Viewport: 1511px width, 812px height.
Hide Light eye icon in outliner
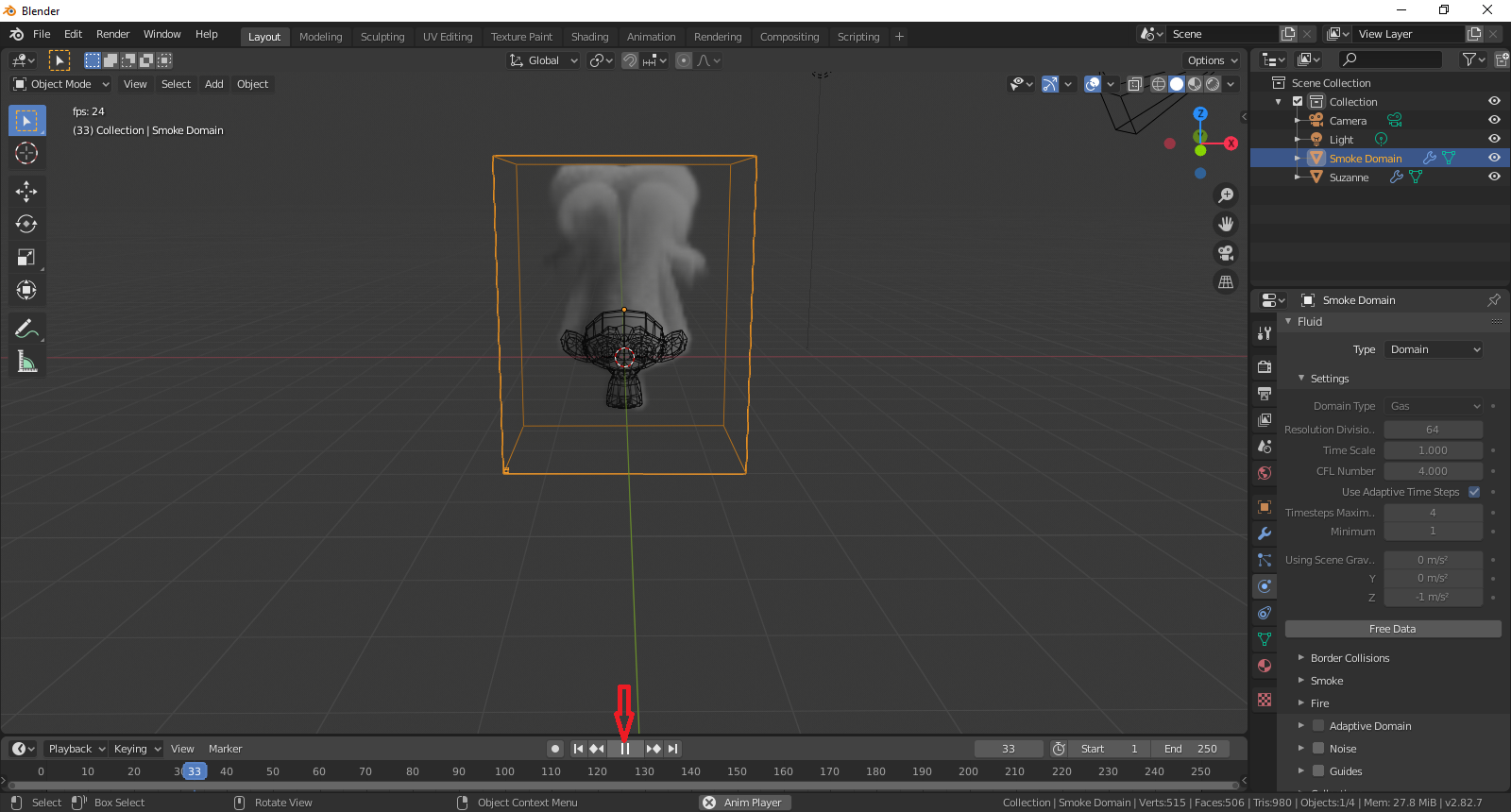click(x=1494, y=139)
